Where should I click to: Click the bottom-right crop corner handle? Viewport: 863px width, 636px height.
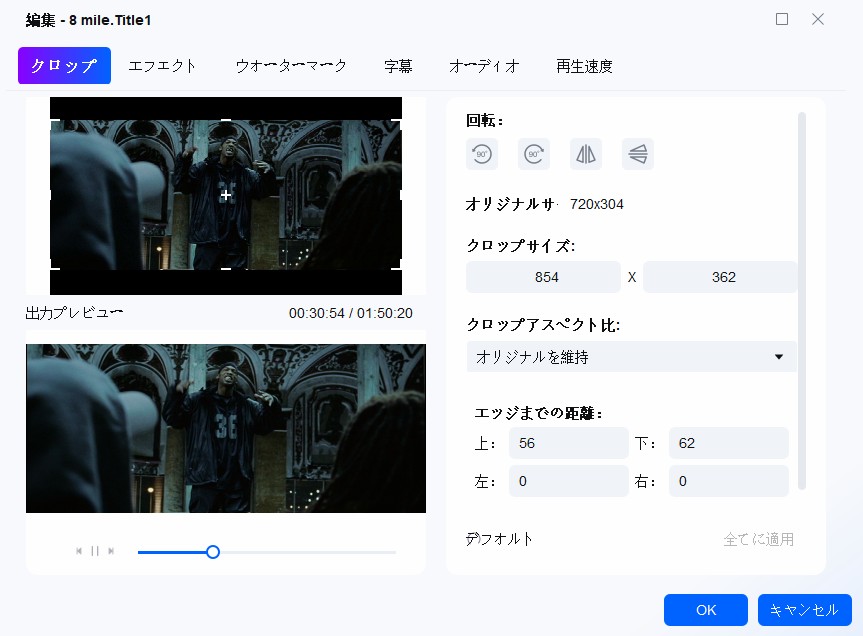(x=397, y=267)
